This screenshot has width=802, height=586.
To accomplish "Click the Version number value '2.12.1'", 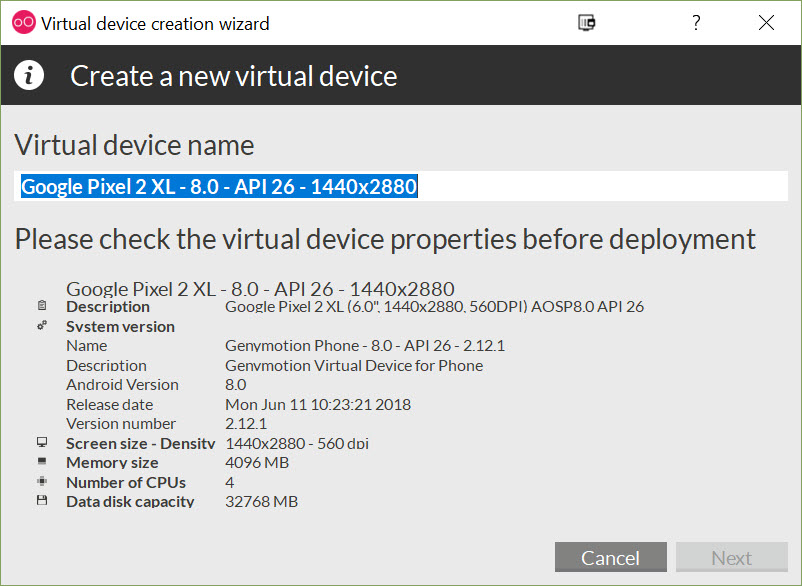I will [246, 423].
